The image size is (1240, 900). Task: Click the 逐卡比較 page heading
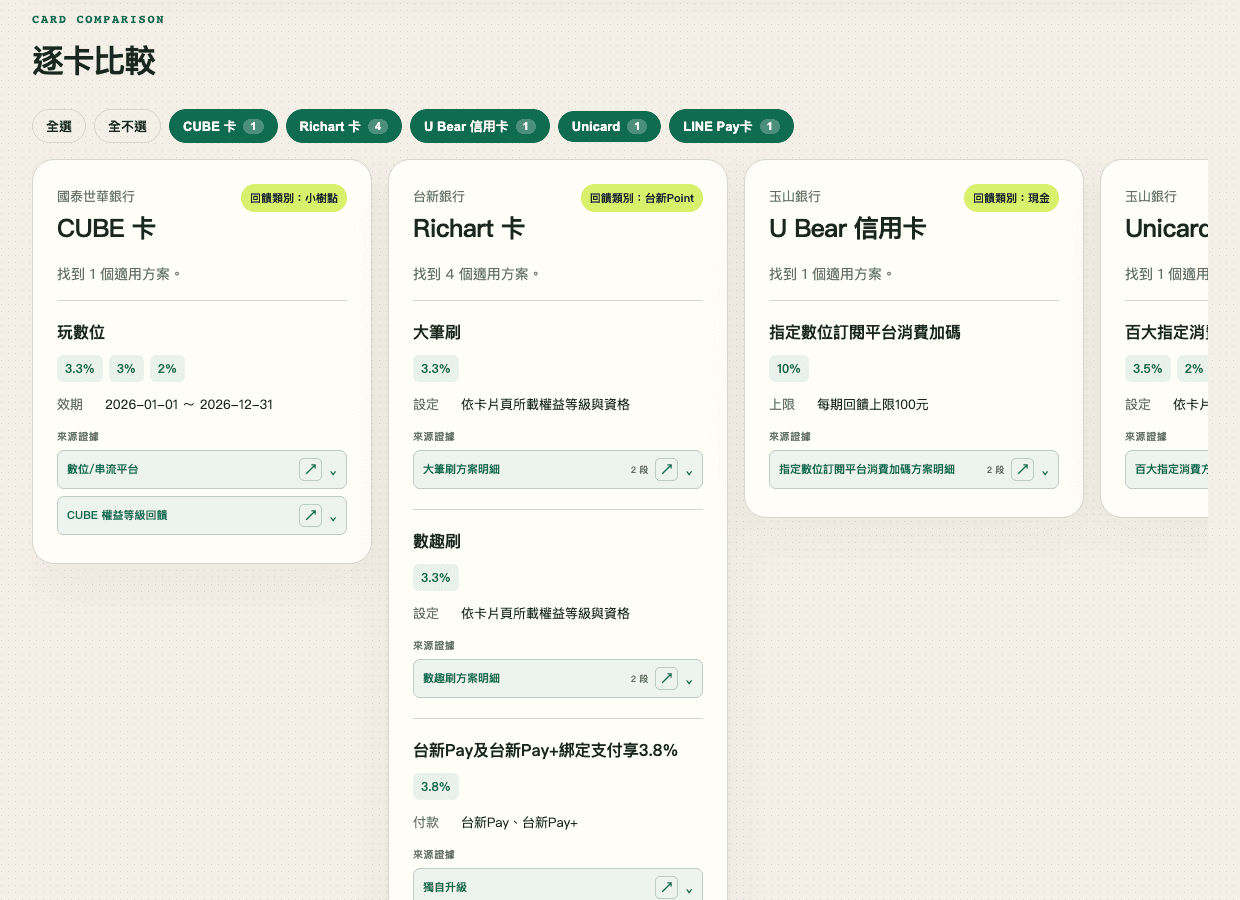tap(94, 62)
